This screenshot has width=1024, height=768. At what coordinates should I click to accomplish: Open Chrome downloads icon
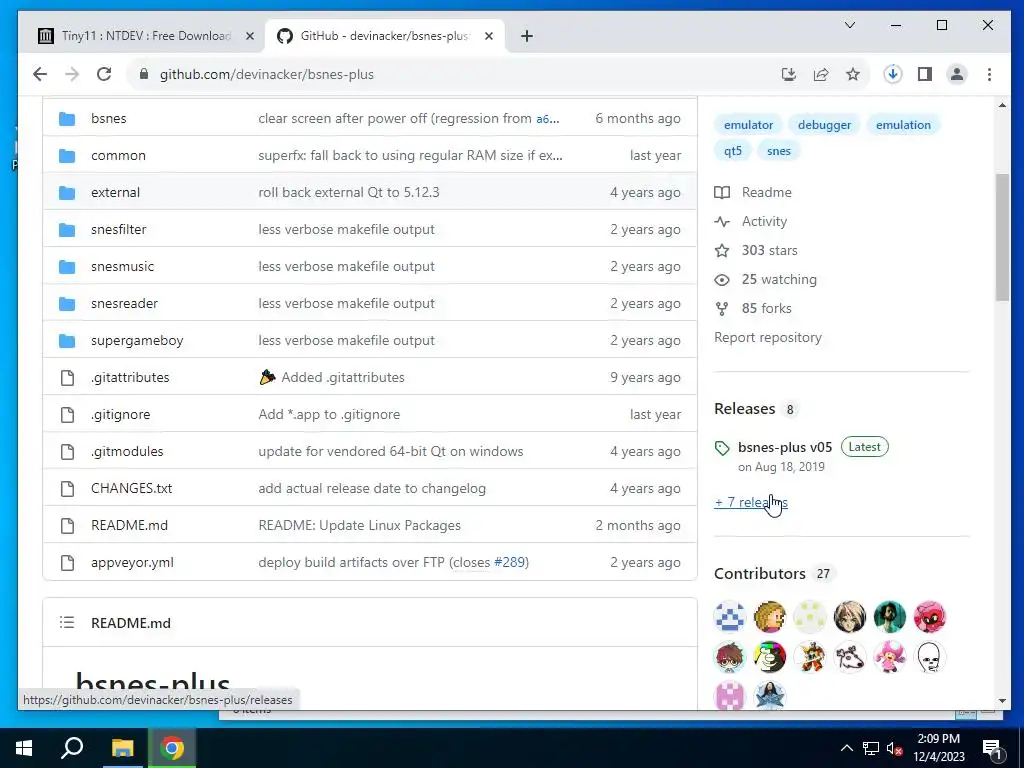[893, 74]
